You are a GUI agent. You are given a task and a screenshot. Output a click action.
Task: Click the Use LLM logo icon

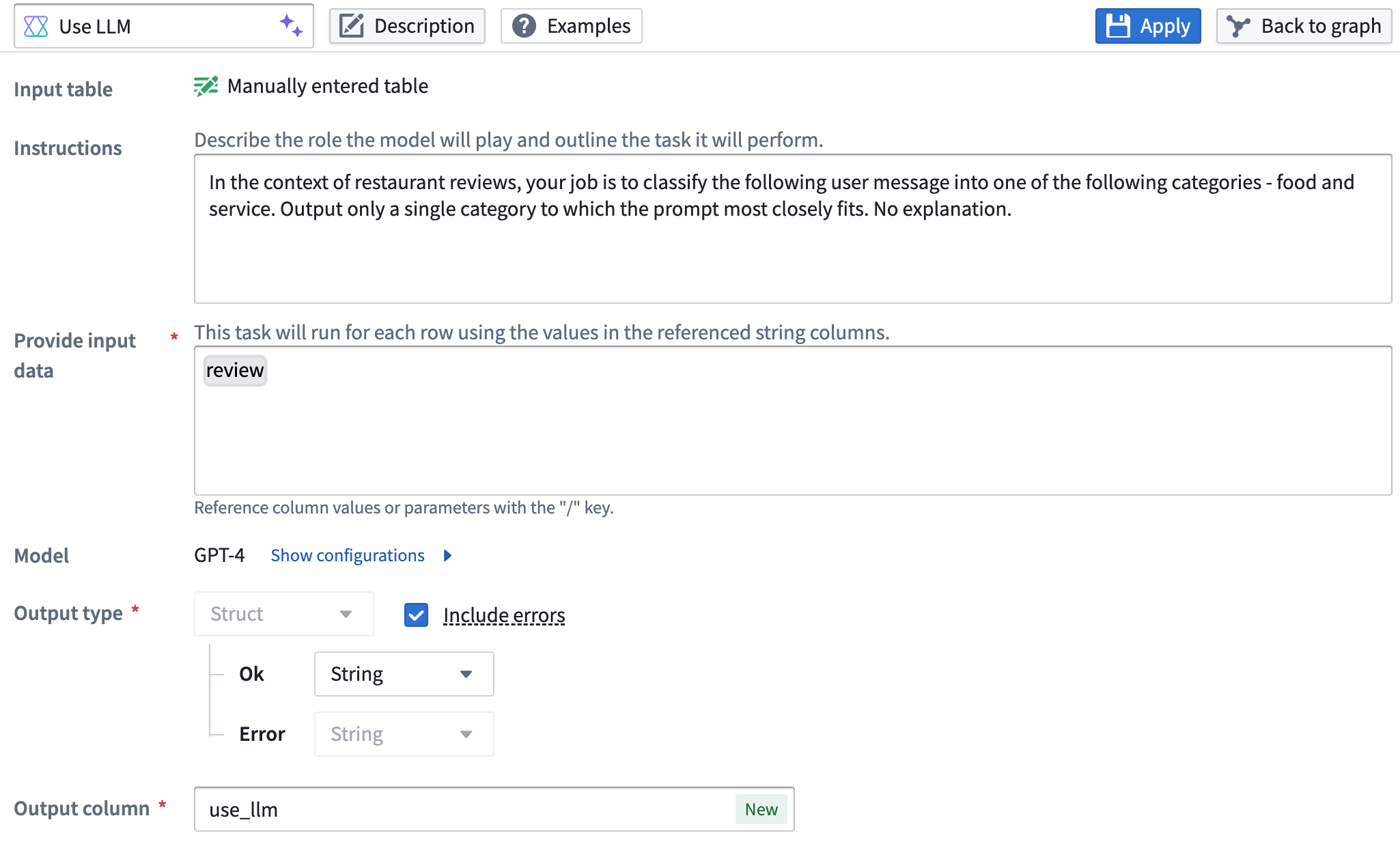tap(36, 27)
